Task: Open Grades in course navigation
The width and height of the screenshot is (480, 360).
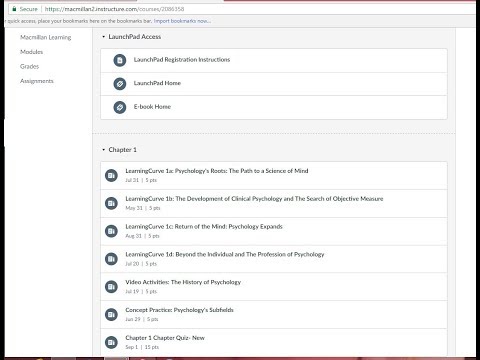Action: [x=29, y=66]
